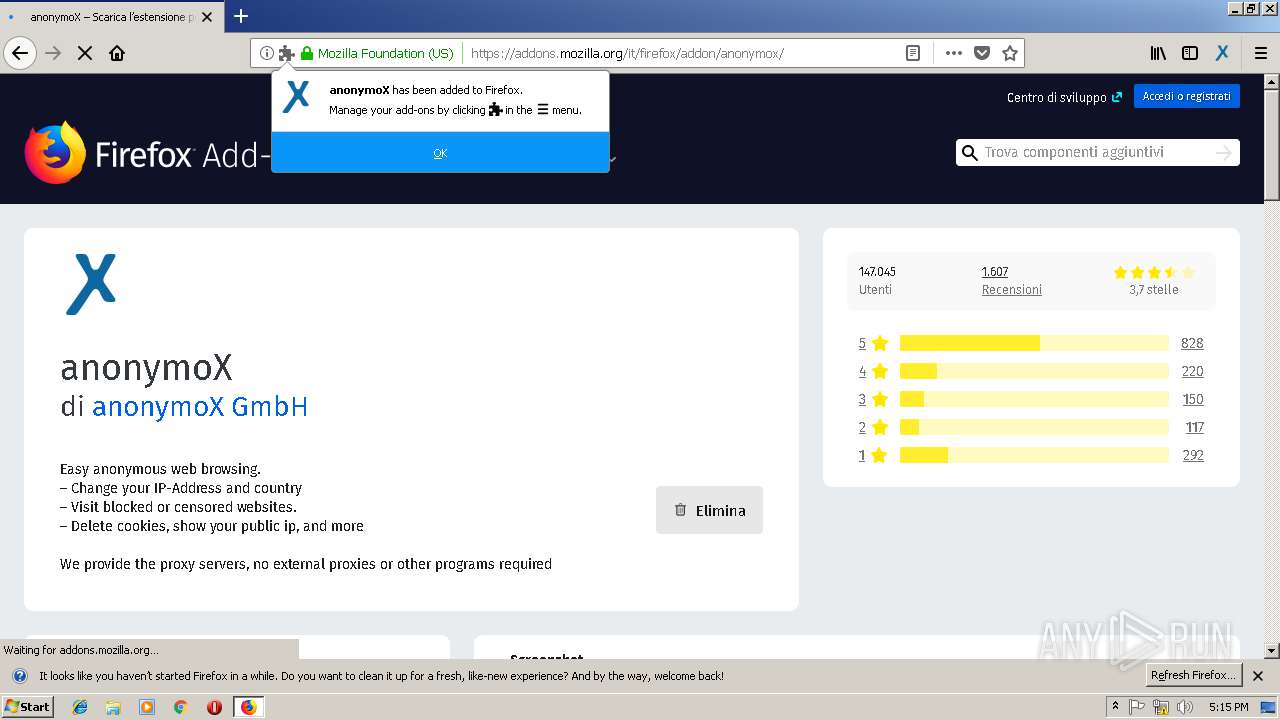Confirm add-on installed by clicking OK
The height and width of the screenshot is (720, 1280).
[x=440, y=153]
